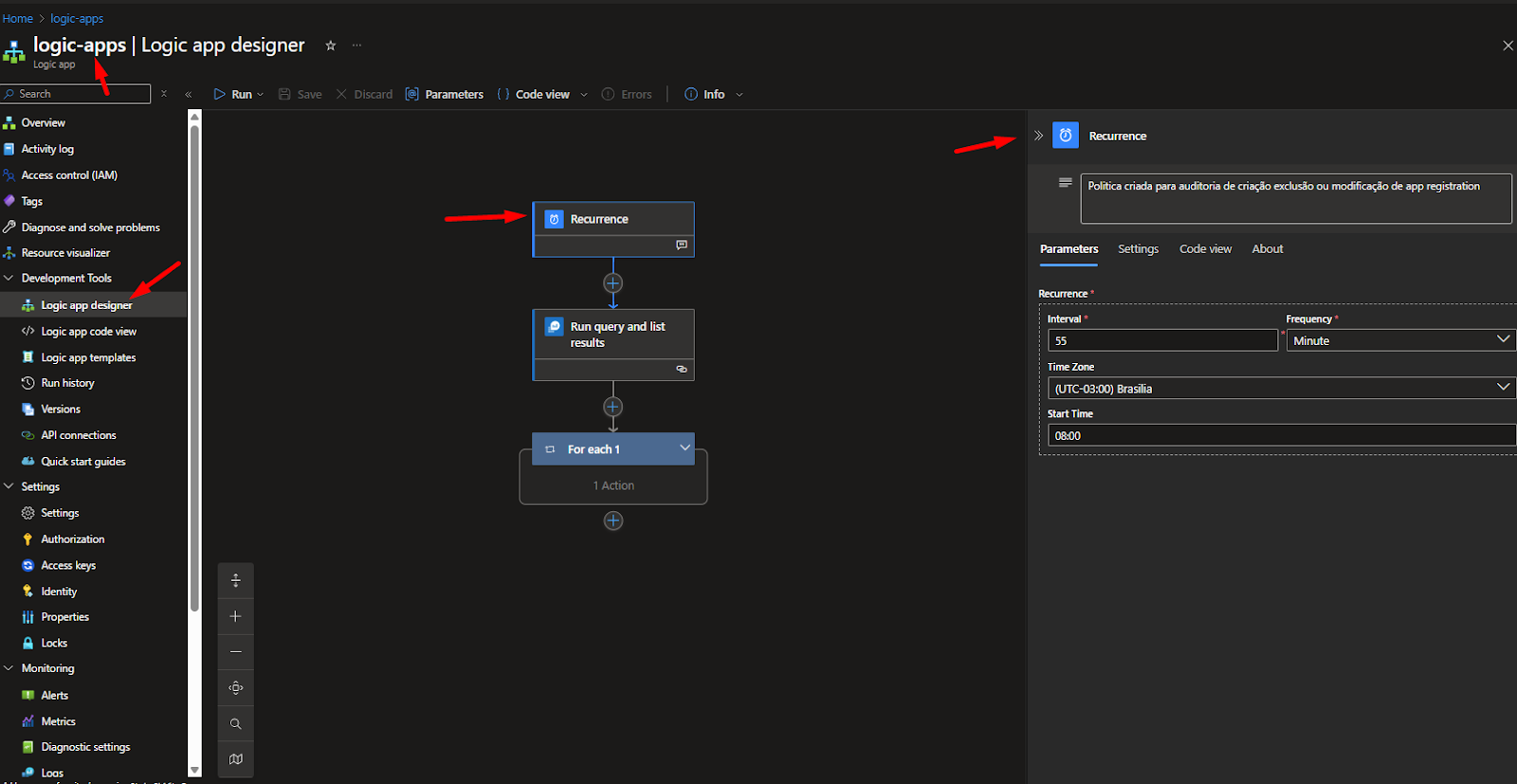Collapse the Recurrence details panel
This screenshot has height=784, width=1517.
1038,136
